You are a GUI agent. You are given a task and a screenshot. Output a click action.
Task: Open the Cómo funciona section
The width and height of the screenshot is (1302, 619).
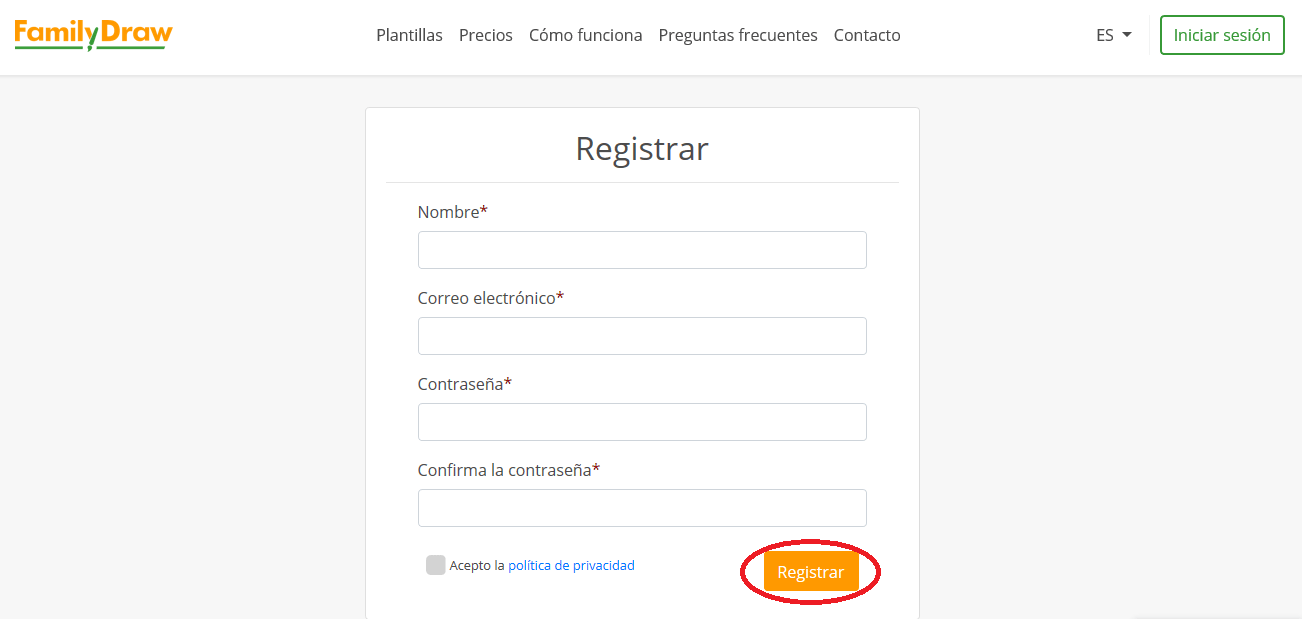[585, 35]
